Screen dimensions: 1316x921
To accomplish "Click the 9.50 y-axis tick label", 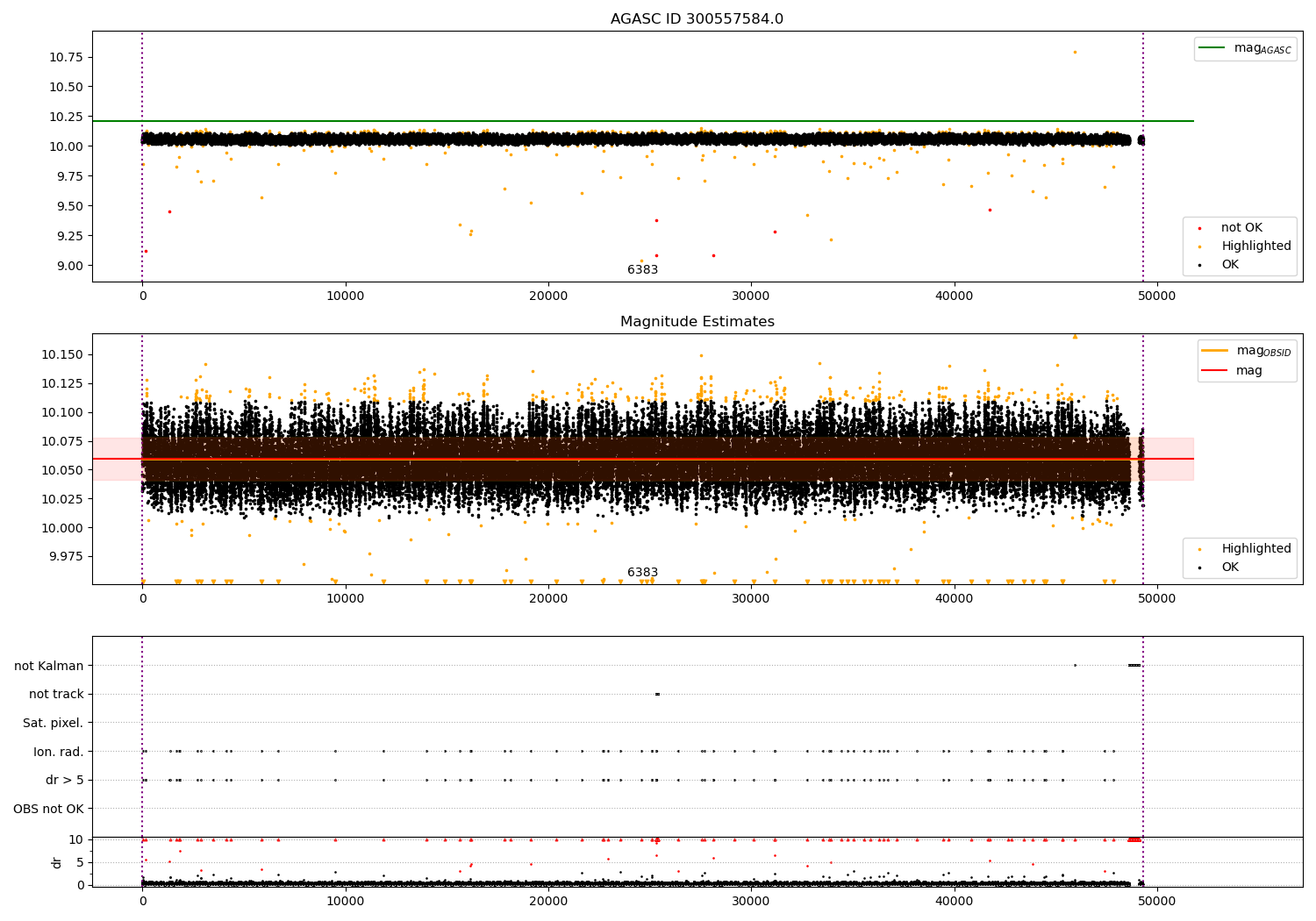I will point(69,206).
